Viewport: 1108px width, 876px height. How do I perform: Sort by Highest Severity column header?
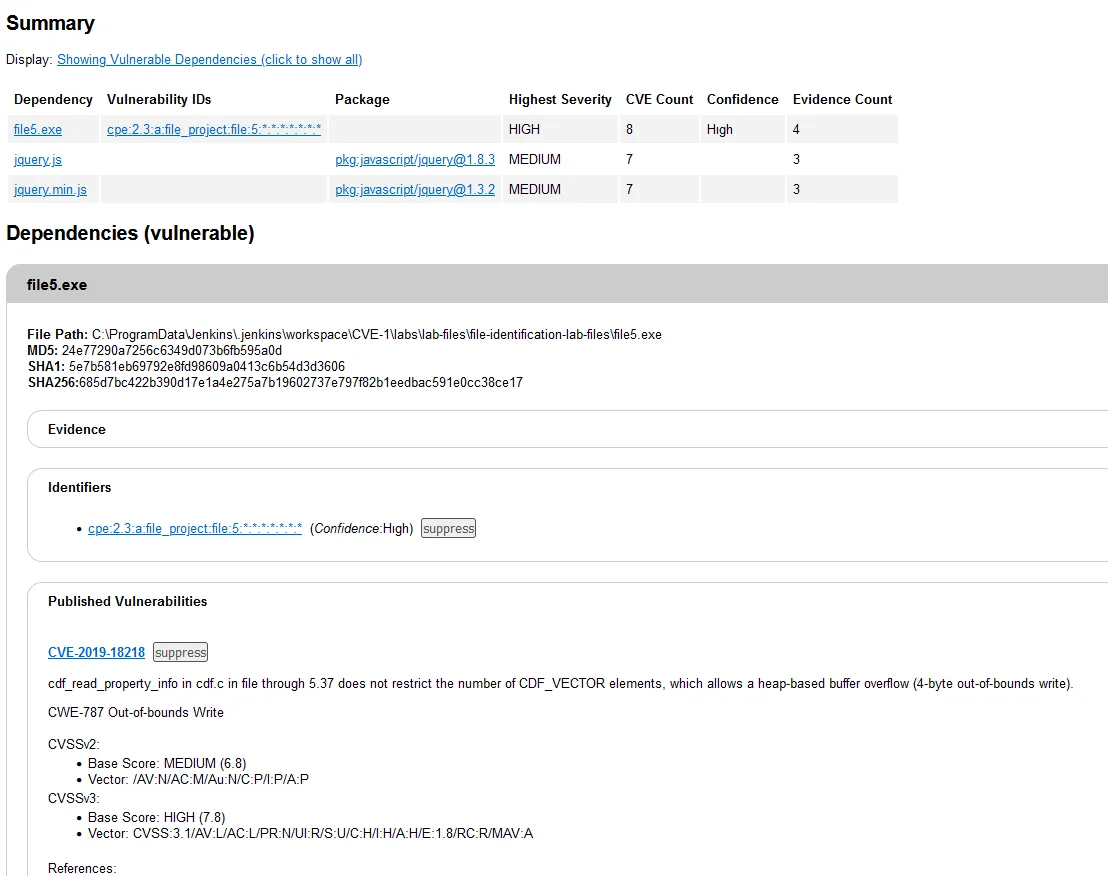pyautogui.click(x=560, y=100)
